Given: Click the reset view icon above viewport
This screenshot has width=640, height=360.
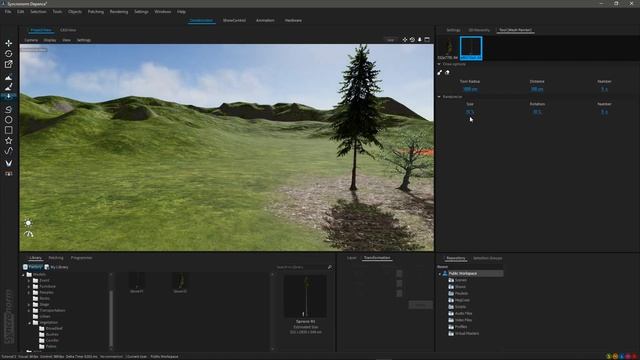Looking at the screenshot, I should [x=412, y=40].
